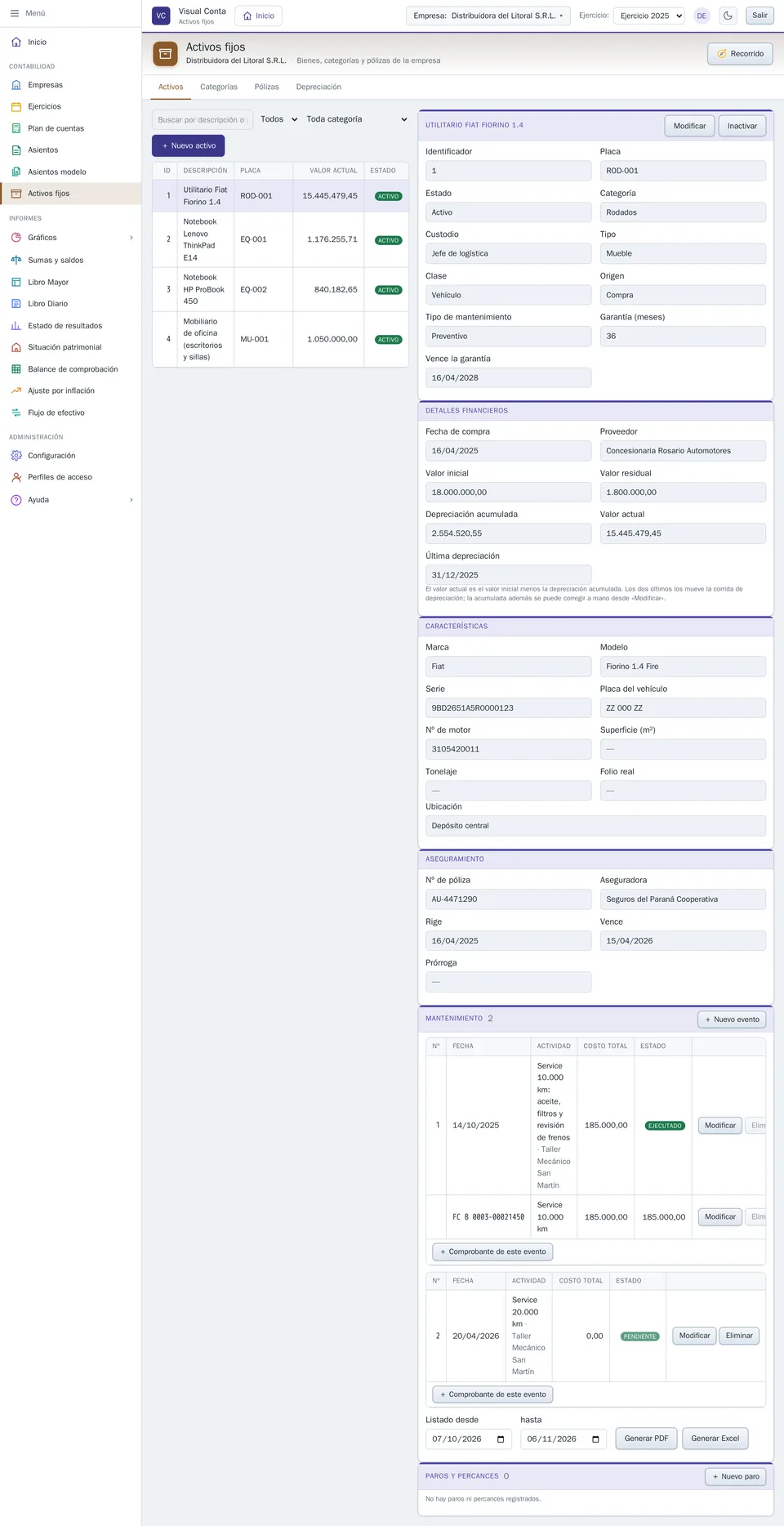Click the Generar Excel button

point(715,1439)
